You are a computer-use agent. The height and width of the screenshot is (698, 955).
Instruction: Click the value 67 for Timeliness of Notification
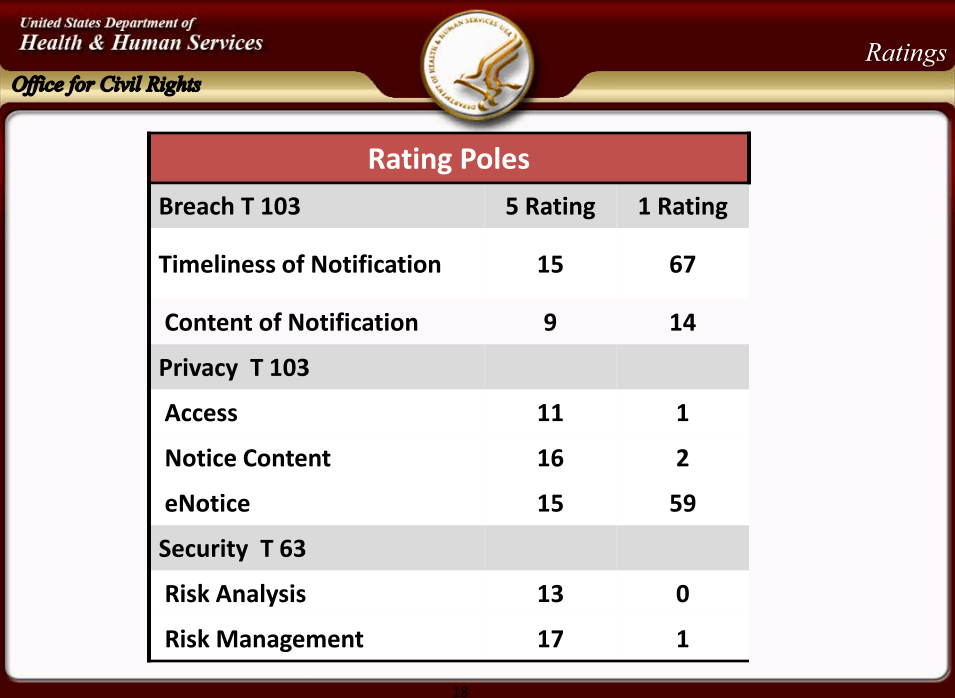pyautogui.click(x=683, y=264)
